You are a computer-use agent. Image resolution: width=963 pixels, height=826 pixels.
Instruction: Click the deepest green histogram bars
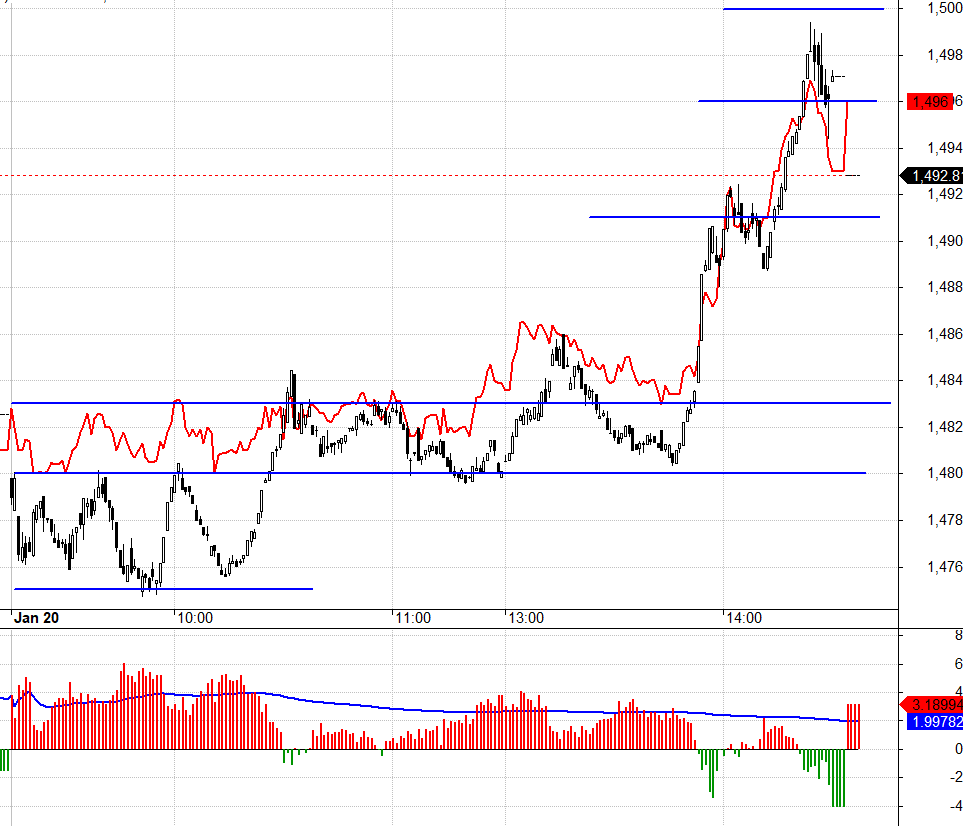click(x=838, y=778)
